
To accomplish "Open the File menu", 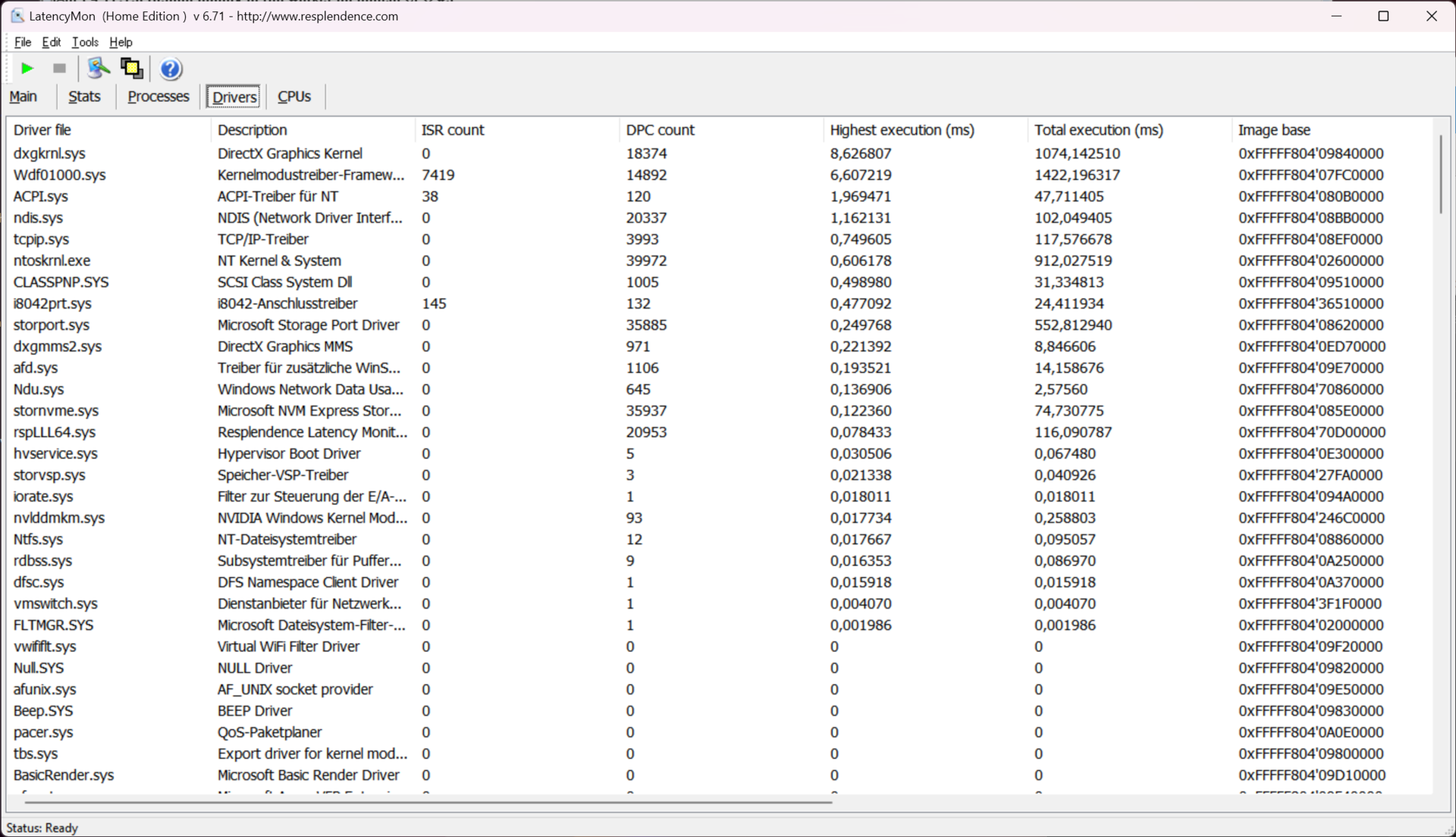I will tap(23, 42).
